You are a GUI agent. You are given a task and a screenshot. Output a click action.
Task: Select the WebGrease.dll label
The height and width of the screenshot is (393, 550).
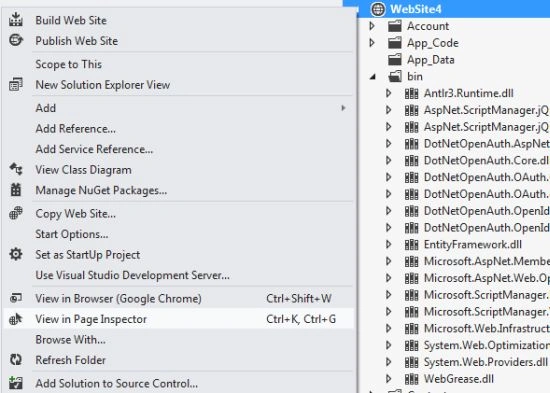[x=459, y=379]
